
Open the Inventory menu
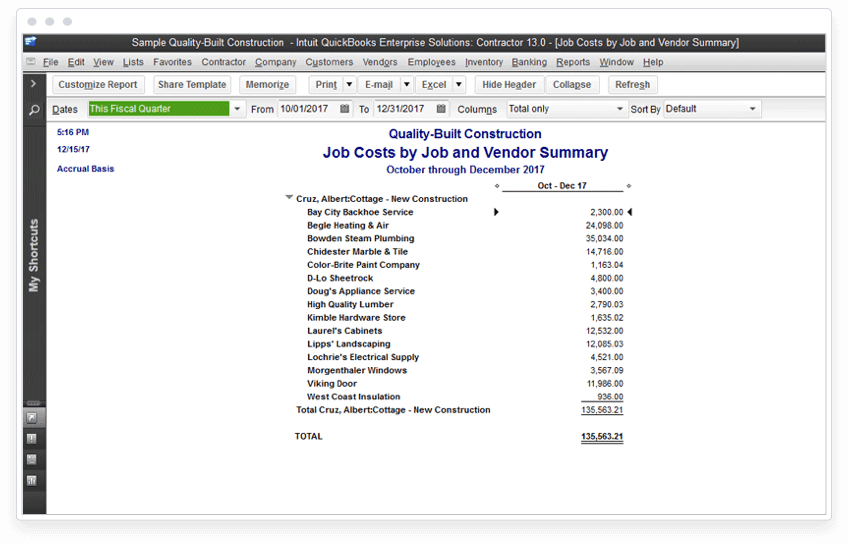tap(483, 62)
